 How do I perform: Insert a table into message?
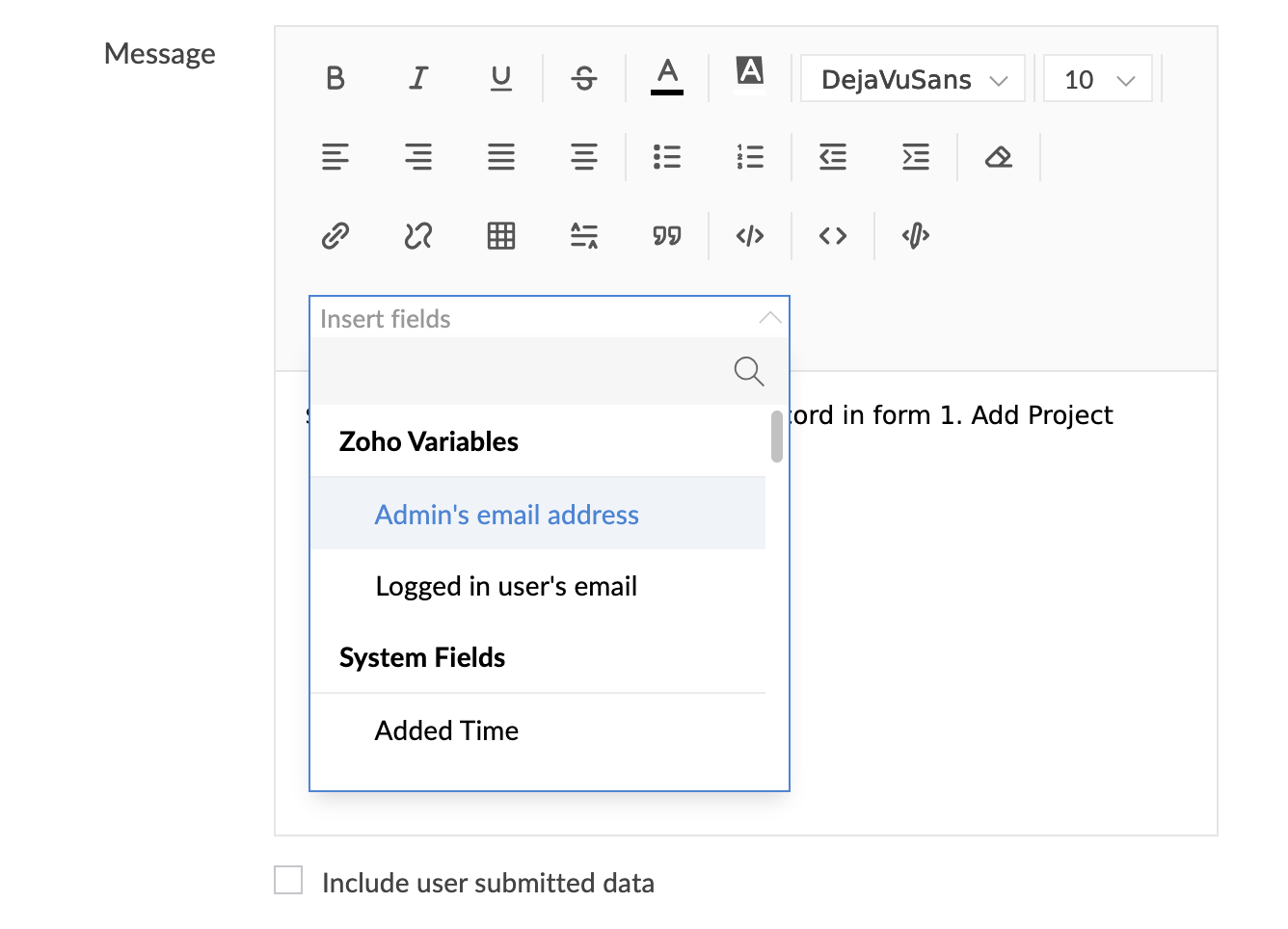[x=501, y=236]
